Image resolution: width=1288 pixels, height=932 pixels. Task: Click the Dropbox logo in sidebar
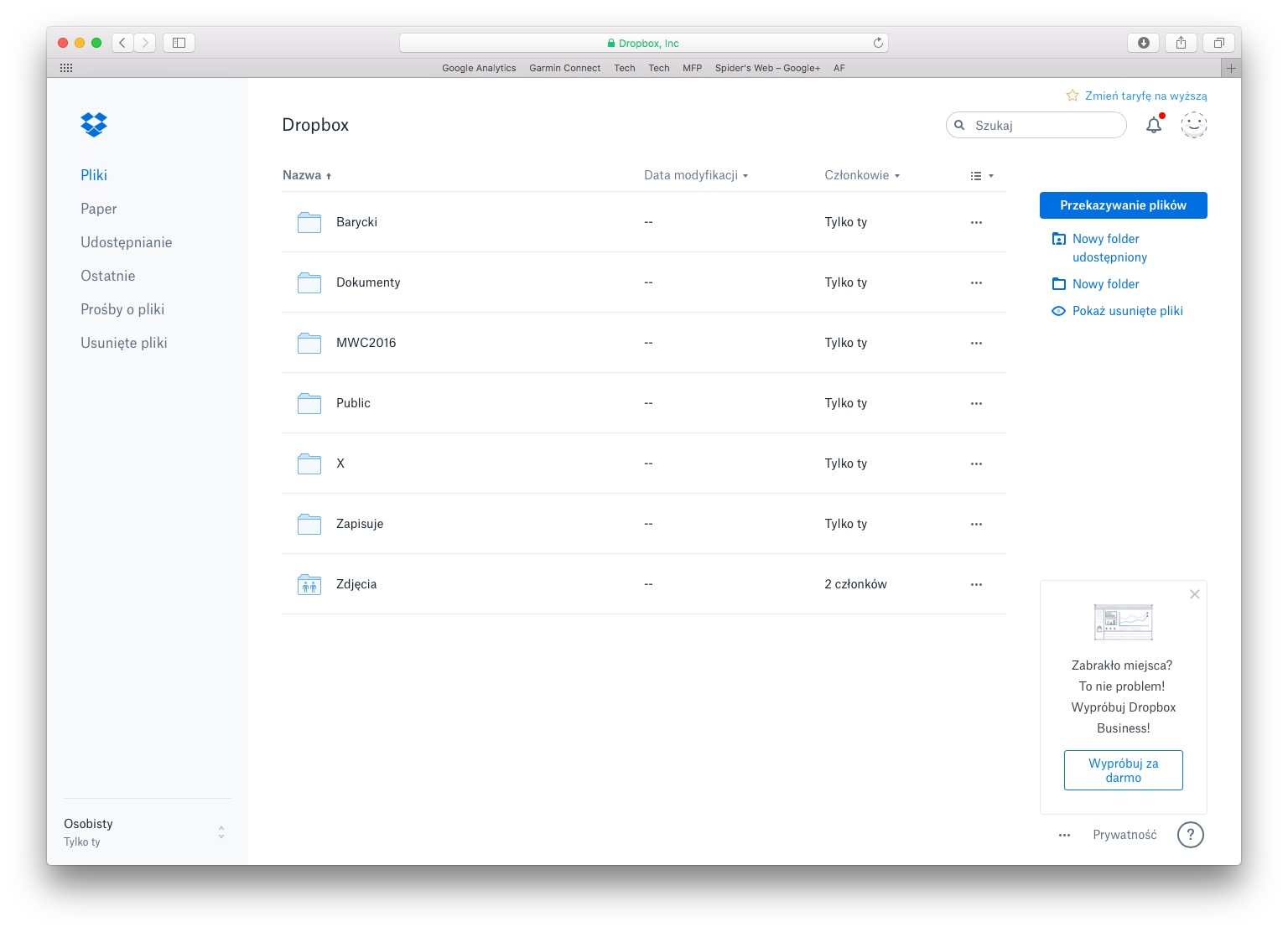coord(94,125)
